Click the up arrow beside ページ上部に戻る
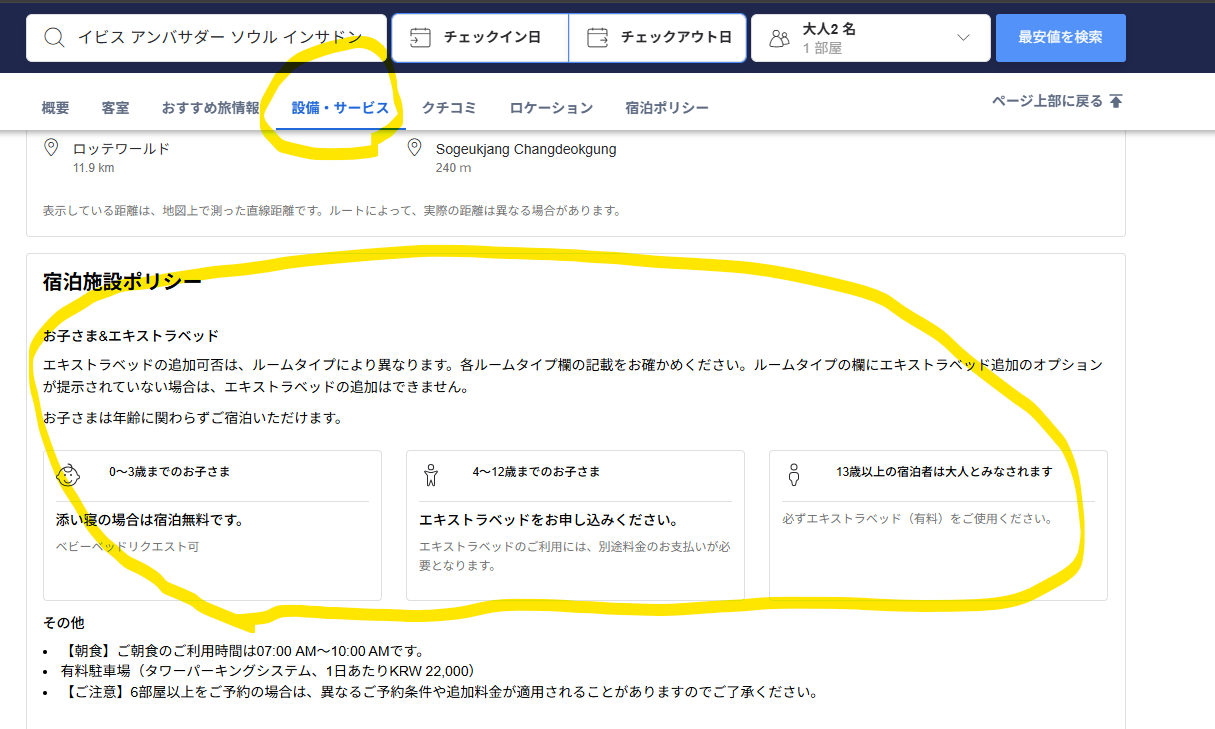The width and height of the screenshot is (1215, 729). (x=1116, y=101)
